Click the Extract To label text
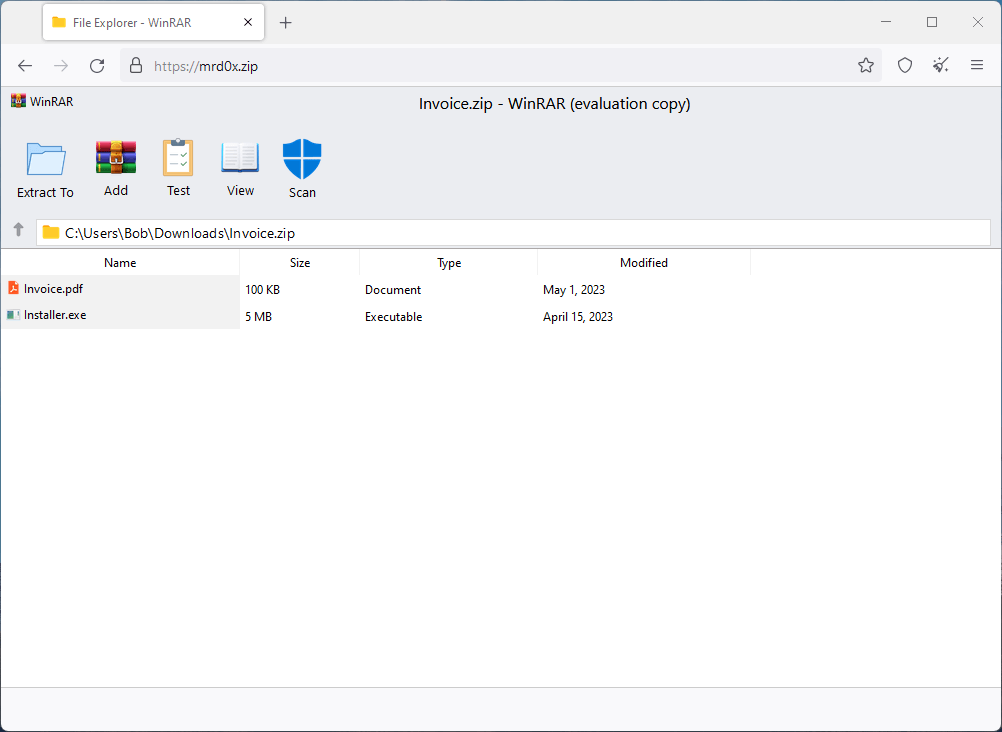The height and width of the screenshot is (732, 1002). (x=45, y=192)
